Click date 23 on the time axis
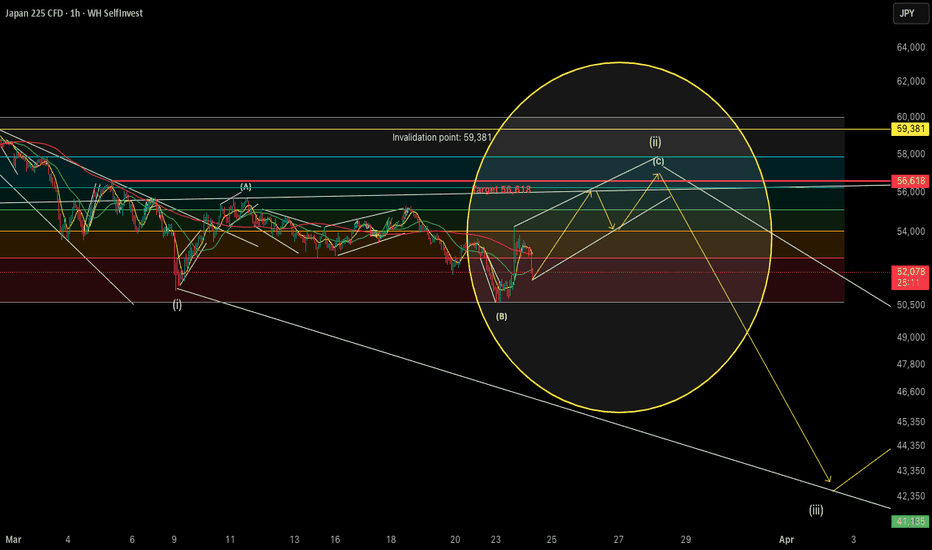The height and width of the screenshot is (550, 932). click(495, 539)
